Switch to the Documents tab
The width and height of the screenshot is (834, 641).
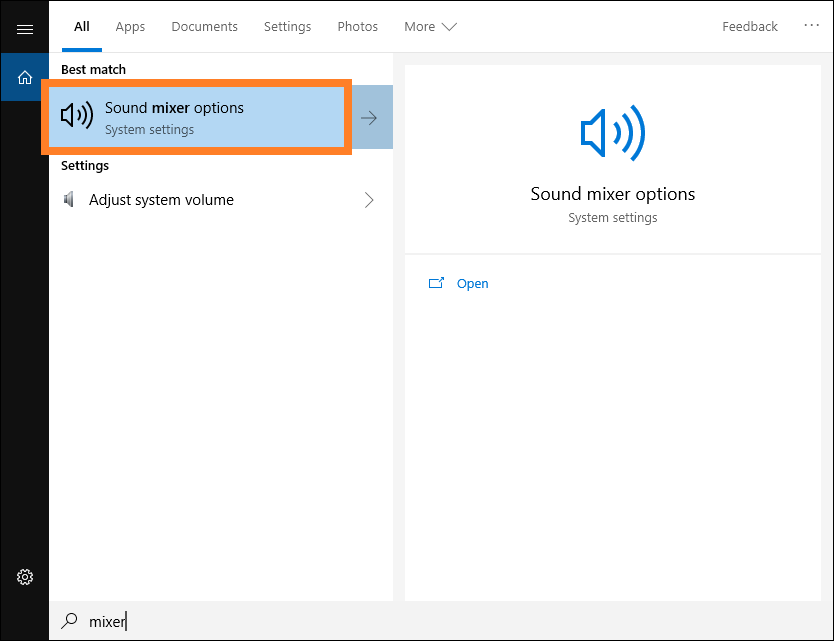204,27
